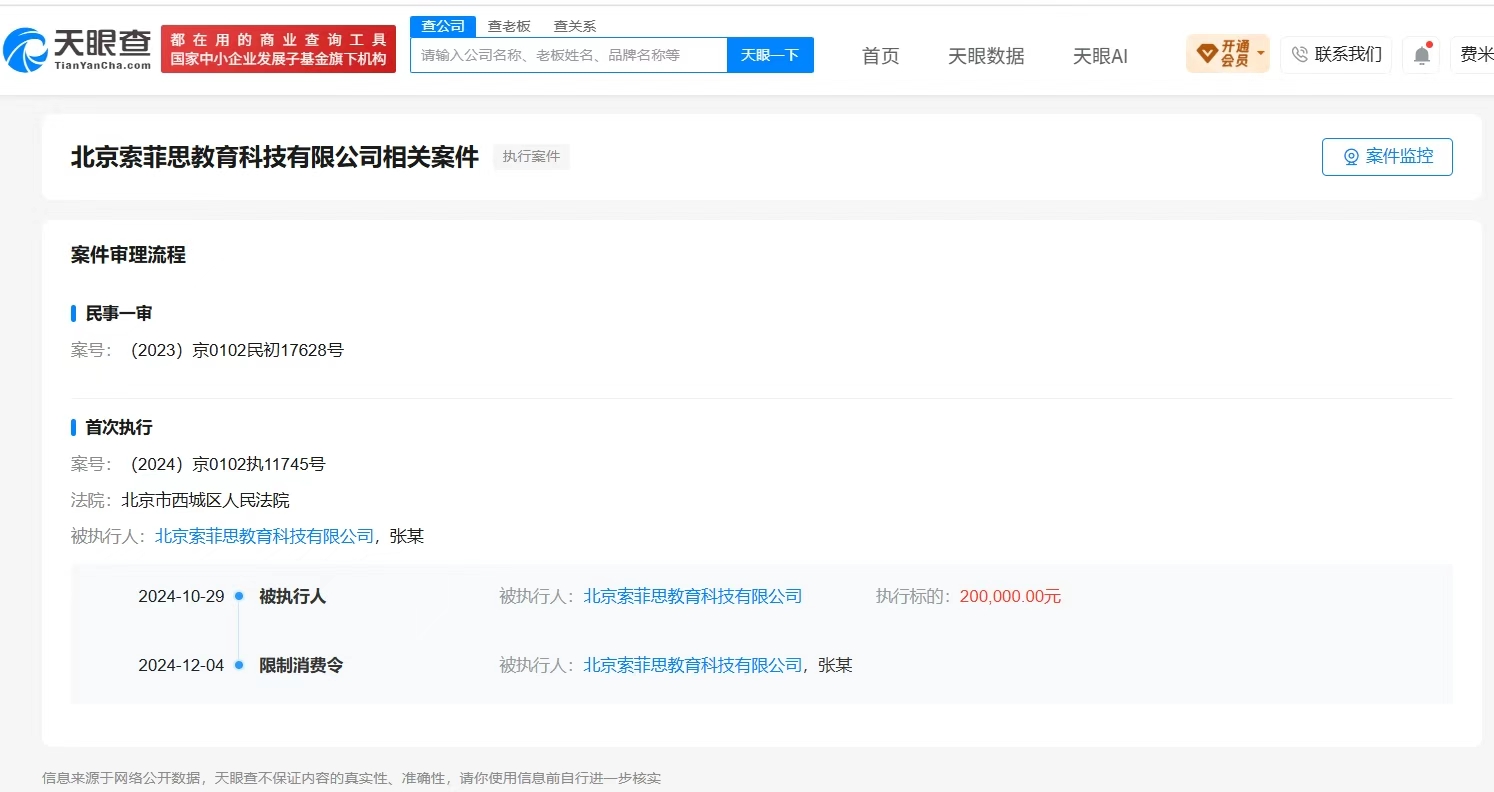Switch to the 查关系 tab
This screenshot has width=1494, height=792.
[575, 26]
